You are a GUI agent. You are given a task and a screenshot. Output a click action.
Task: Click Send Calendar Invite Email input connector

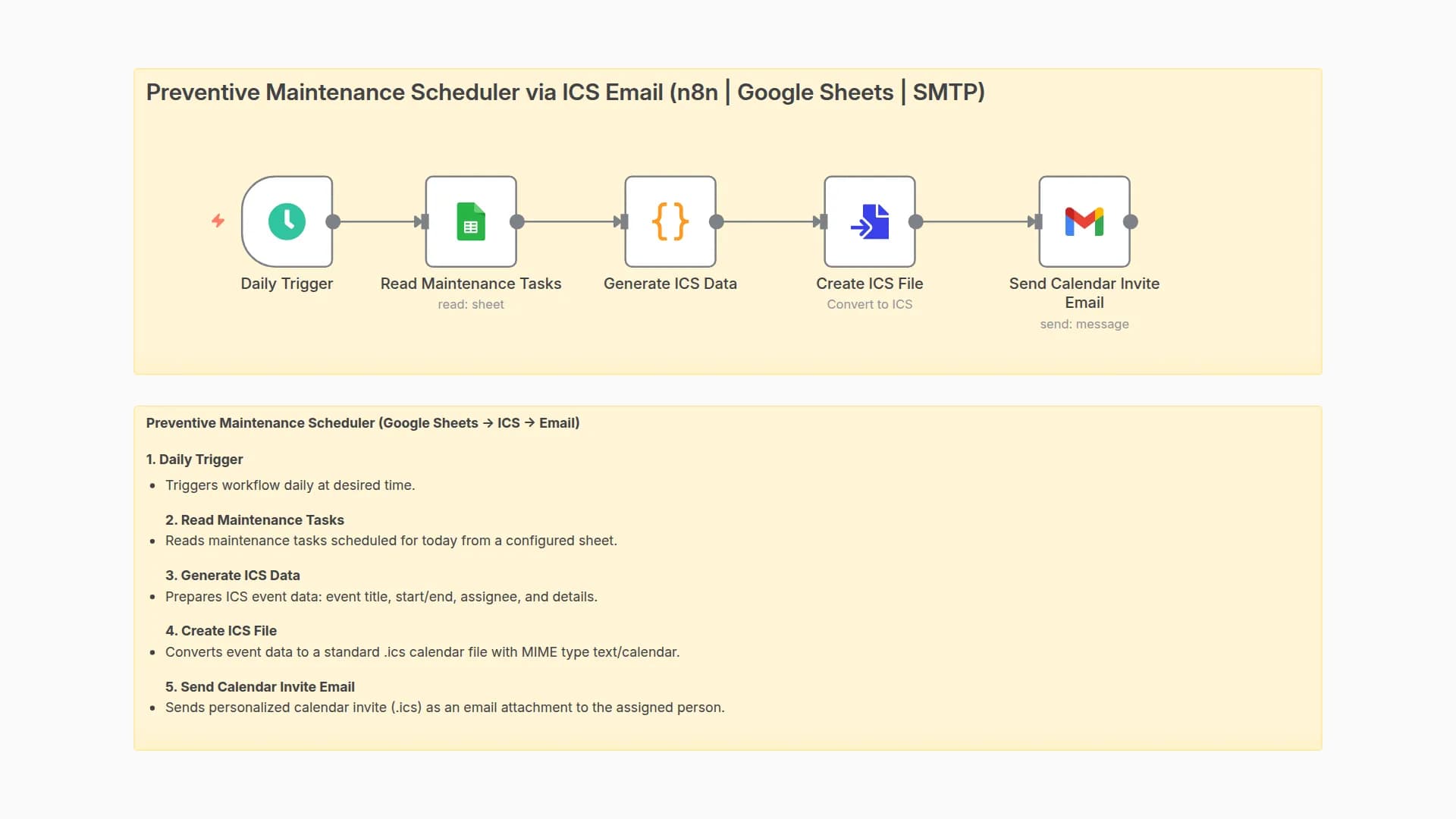pos(1038,221)
